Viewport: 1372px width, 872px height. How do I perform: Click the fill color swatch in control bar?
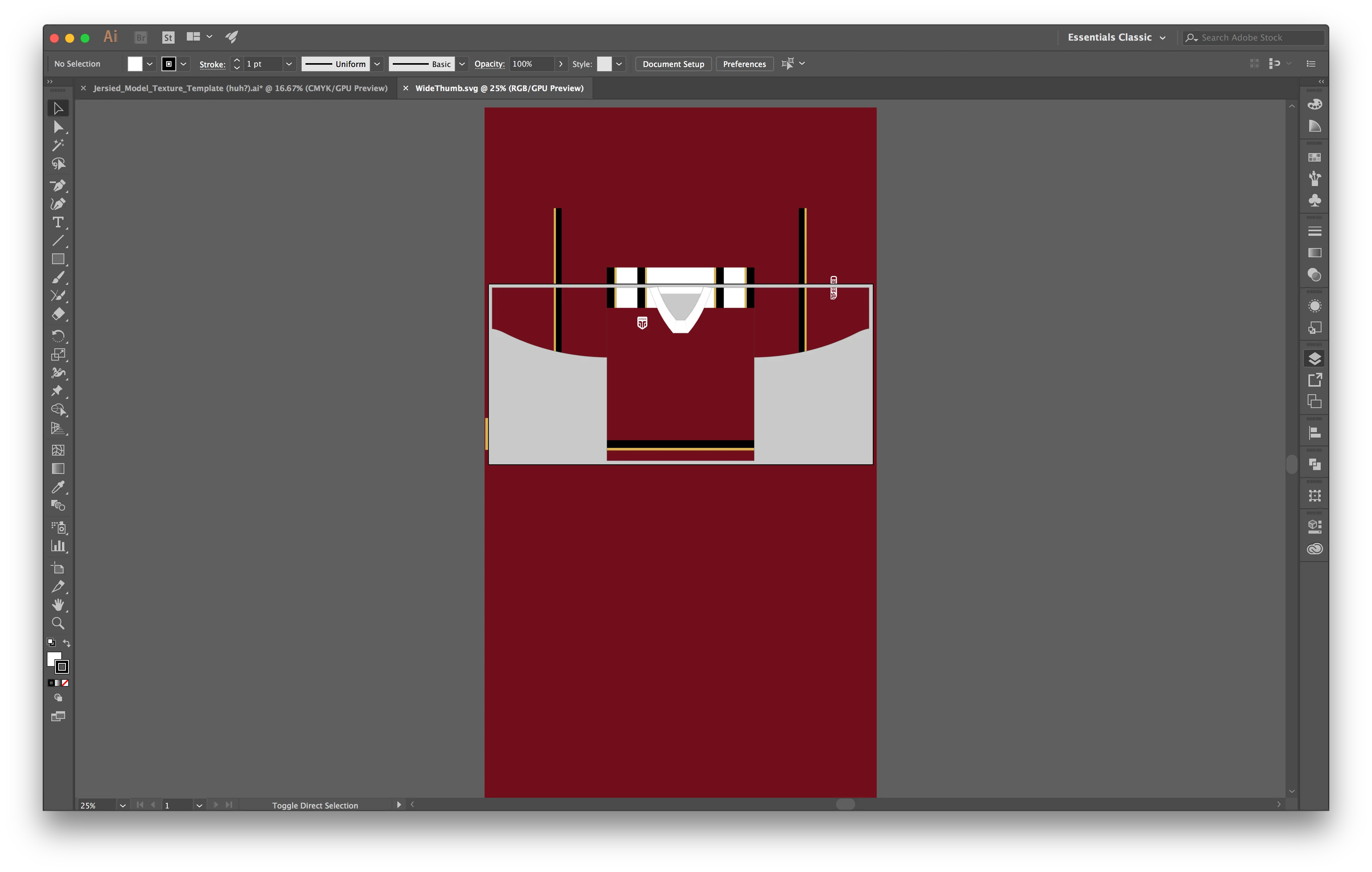(134, 64)
